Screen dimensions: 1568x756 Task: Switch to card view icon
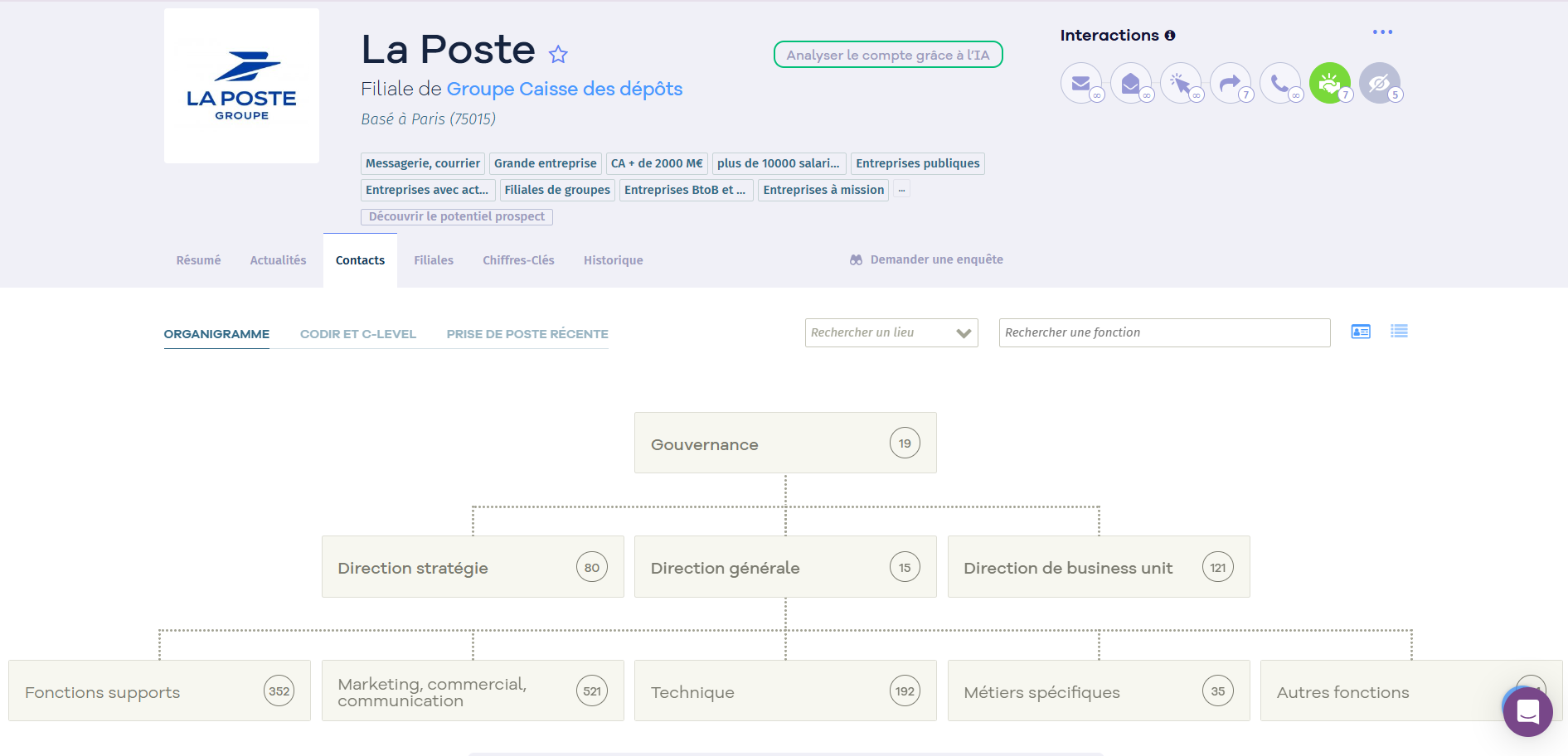1361,332
